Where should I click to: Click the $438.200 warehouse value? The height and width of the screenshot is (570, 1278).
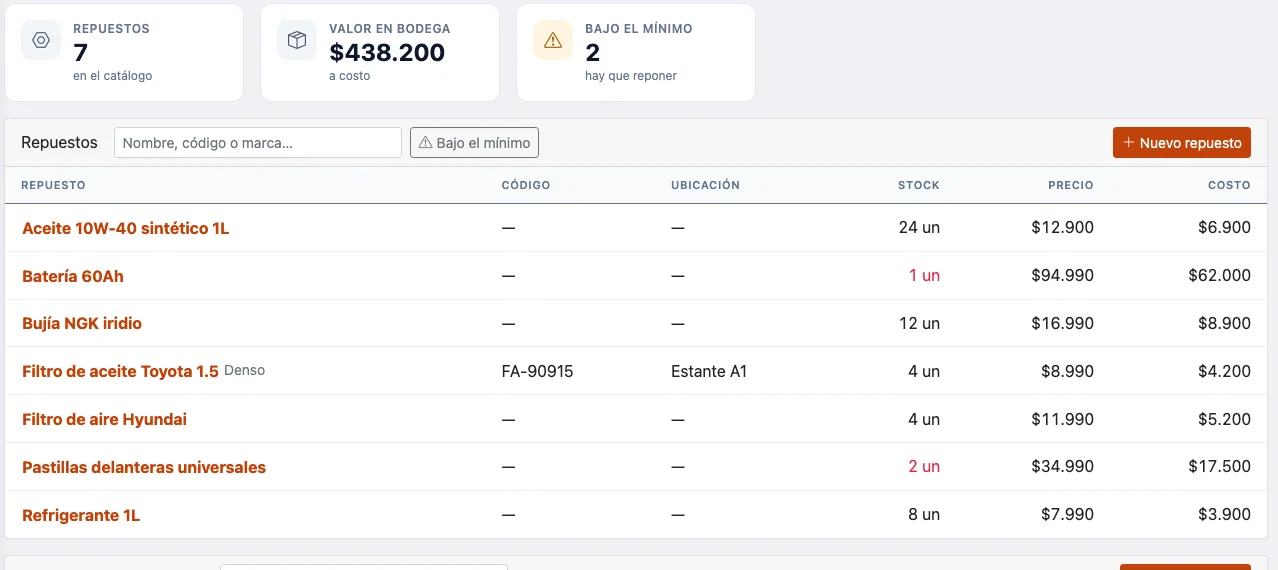tap(387, 52)
